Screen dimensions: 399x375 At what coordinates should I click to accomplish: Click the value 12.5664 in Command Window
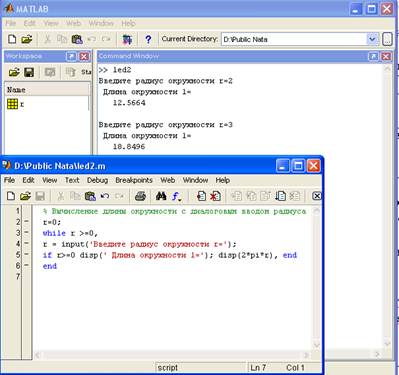[x=129, y=103]
